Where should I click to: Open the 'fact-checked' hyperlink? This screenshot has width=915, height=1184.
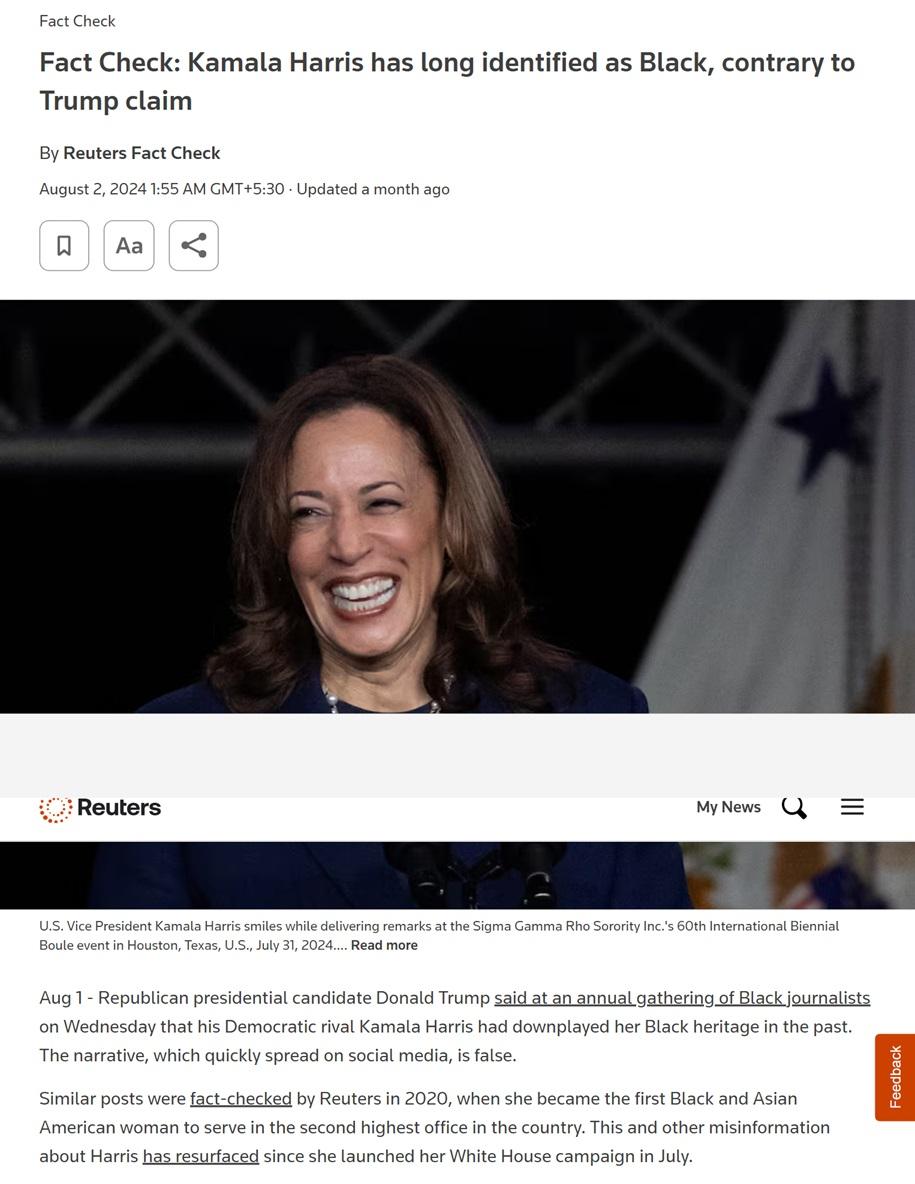pos(241,1099)
